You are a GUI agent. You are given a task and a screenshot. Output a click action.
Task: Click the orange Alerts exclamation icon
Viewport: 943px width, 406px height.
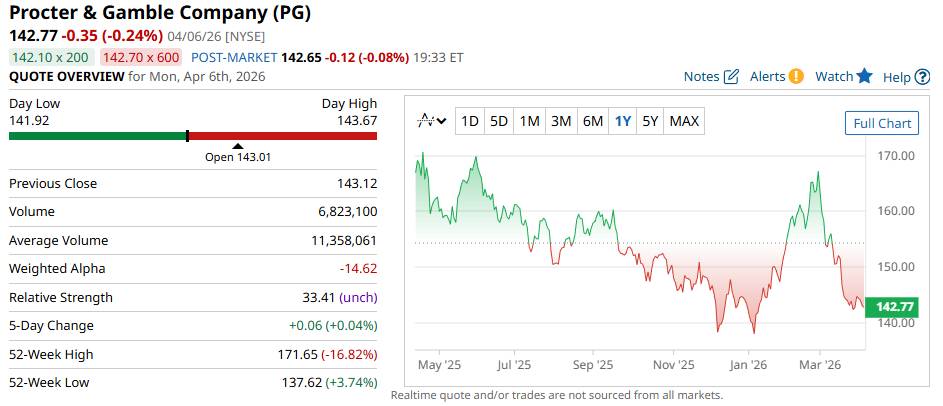[x=796, y=77]
